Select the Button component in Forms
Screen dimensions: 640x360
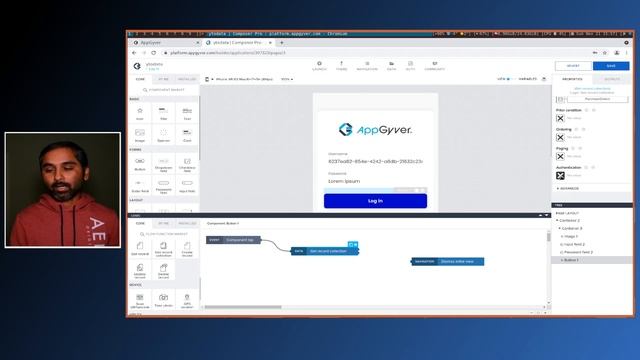tap(140, 164)
